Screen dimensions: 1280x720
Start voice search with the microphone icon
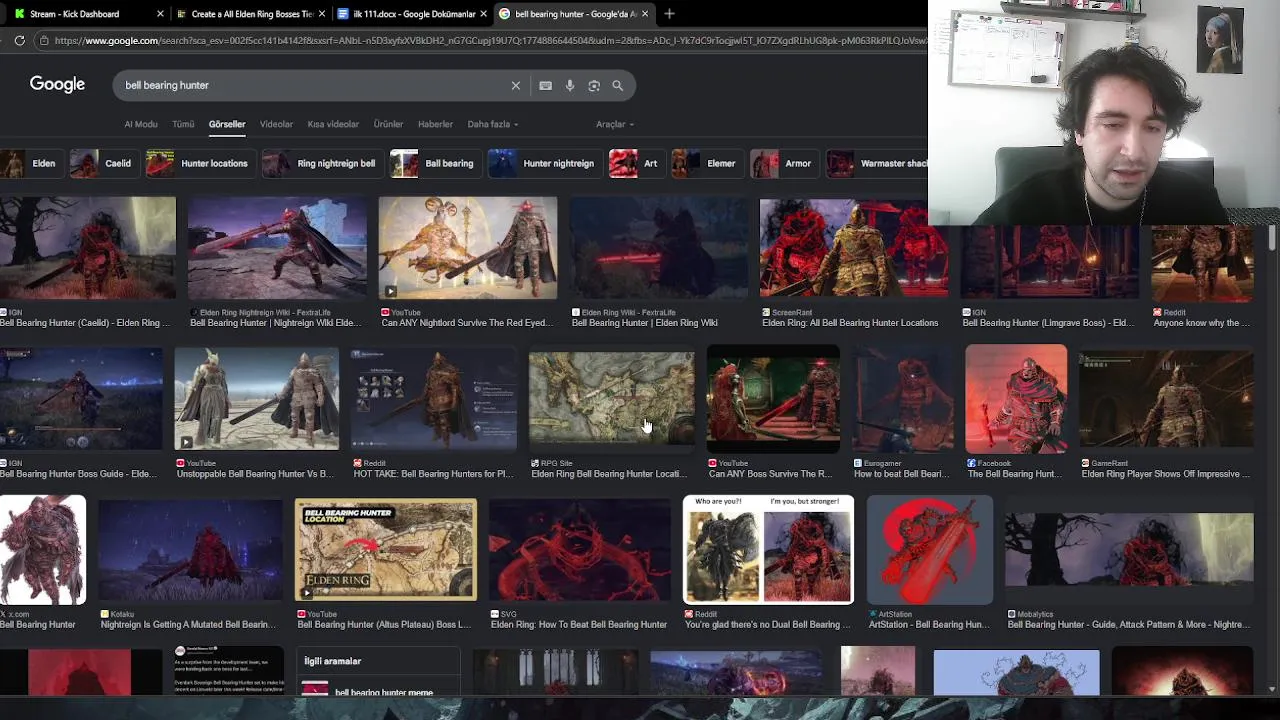click(570, 85)
